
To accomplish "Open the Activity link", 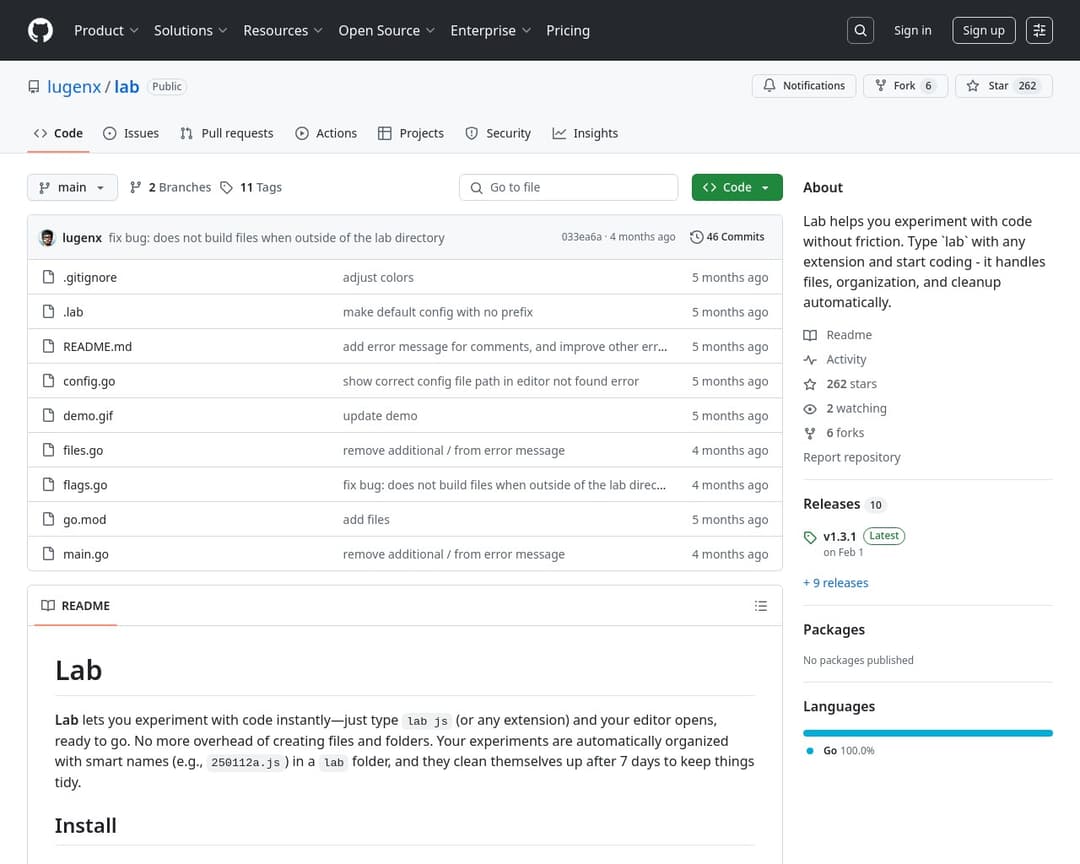I will tap(835, 360).
